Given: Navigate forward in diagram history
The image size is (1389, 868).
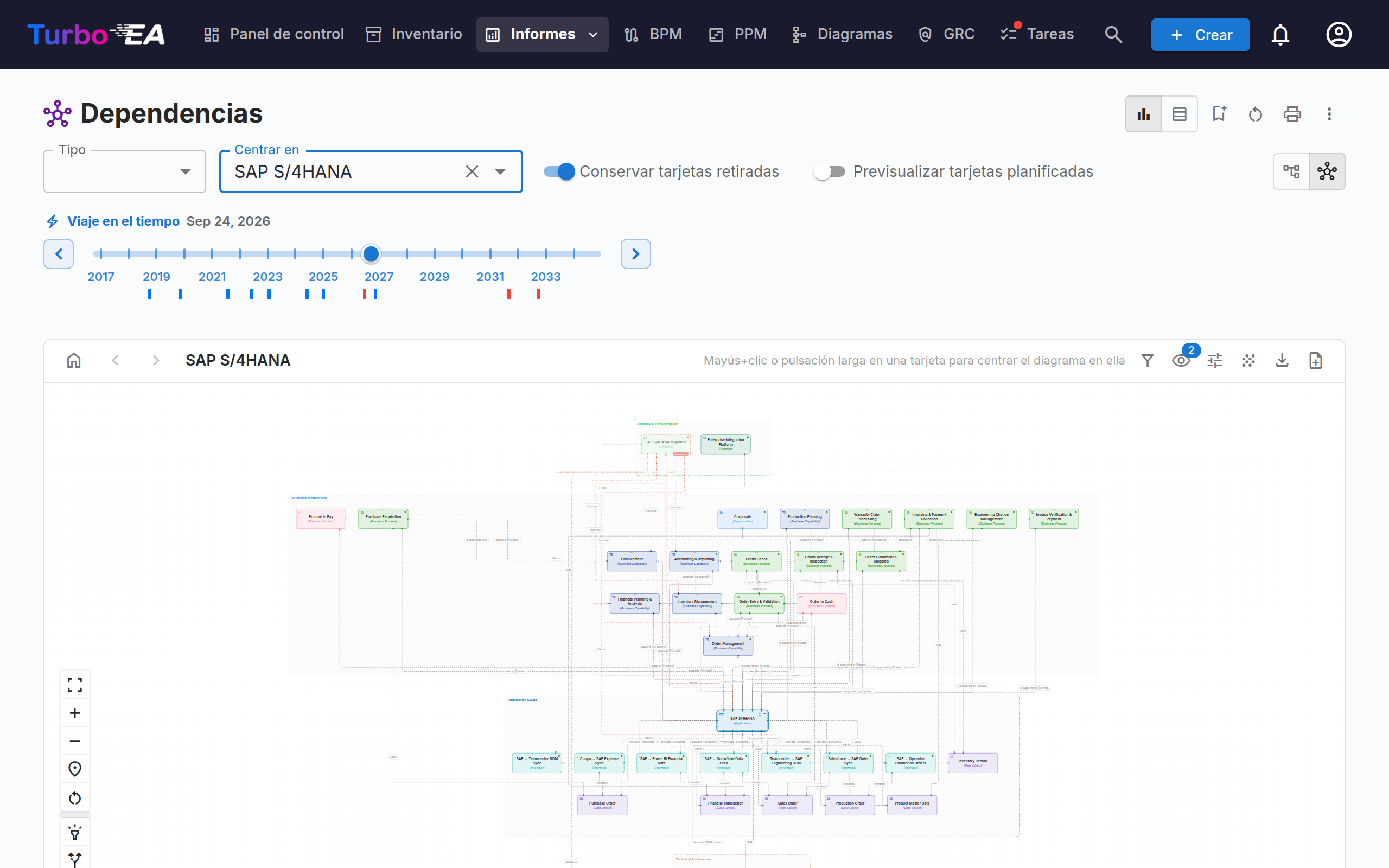Looking at the screenshot, I should (x=156, y=361).
